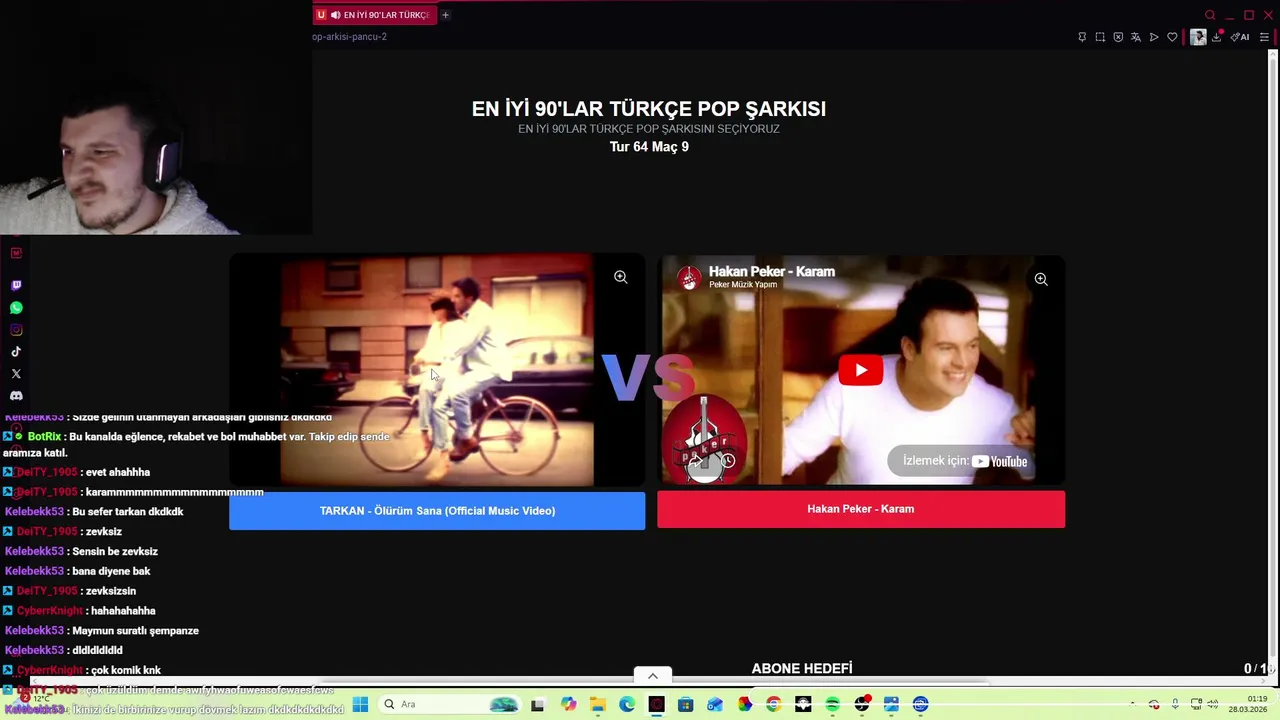The width and height of the screenshot is (1280, 720).
Task: Open WhatsApp in the browser sidebar
Action: tap(16, 308)
